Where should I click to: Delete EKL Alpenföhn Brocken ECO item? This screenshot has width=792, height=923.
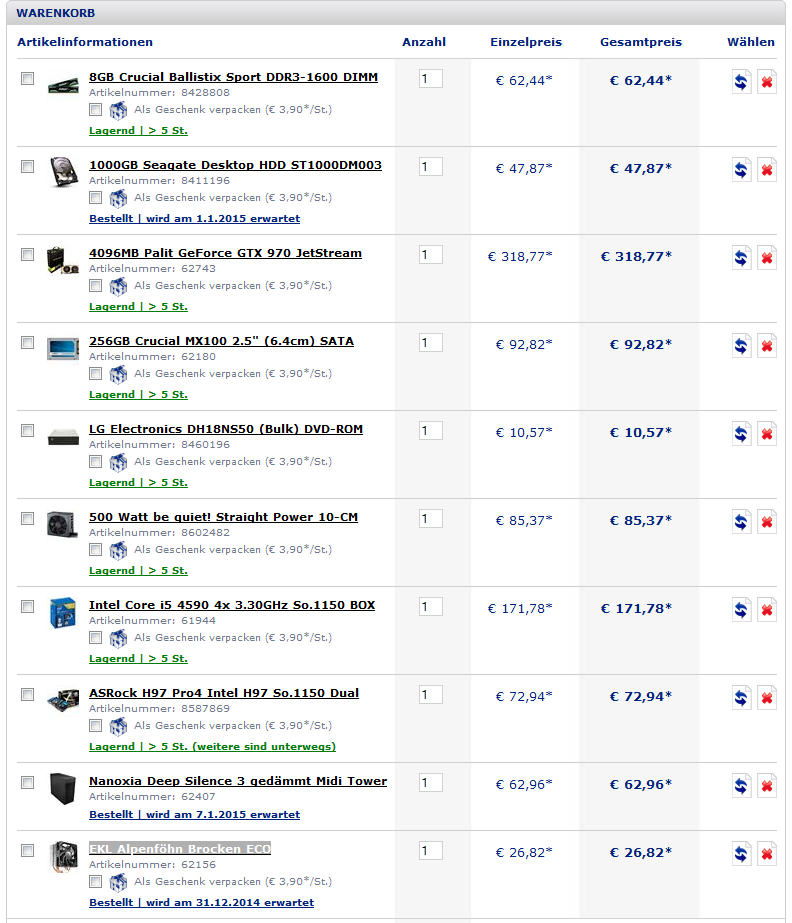click(766, 854)
